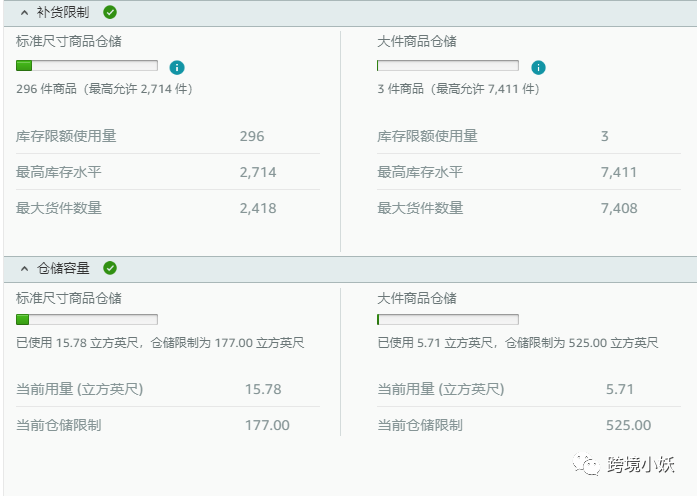Click standard-size storage capacity bar showing 15.78 used
This screenshot has height=496, width=697.
click(x=87, y=320)
